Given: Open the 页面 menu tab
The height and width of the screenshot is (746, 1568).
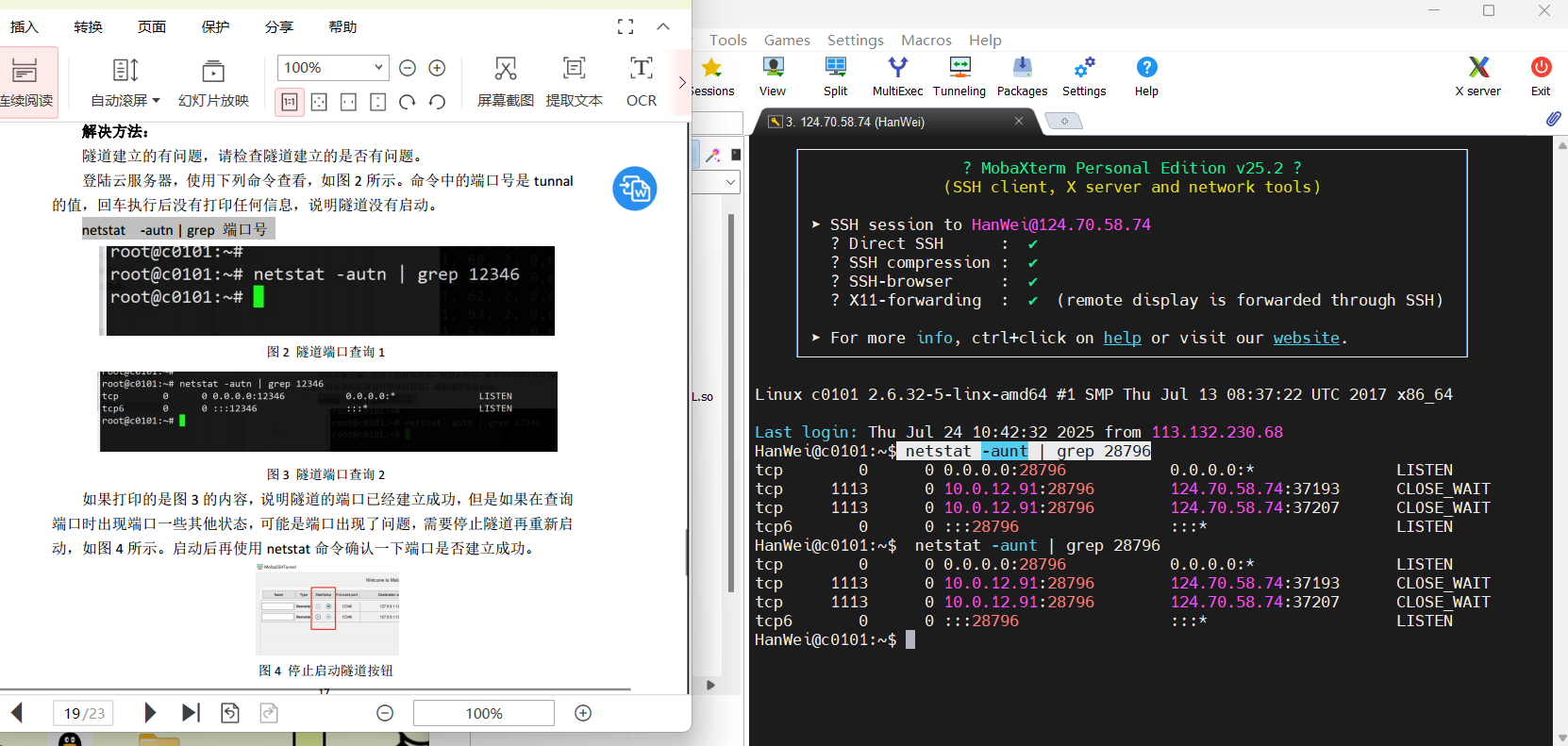Looking at the screenshot, I should click(x=152, y=26).
